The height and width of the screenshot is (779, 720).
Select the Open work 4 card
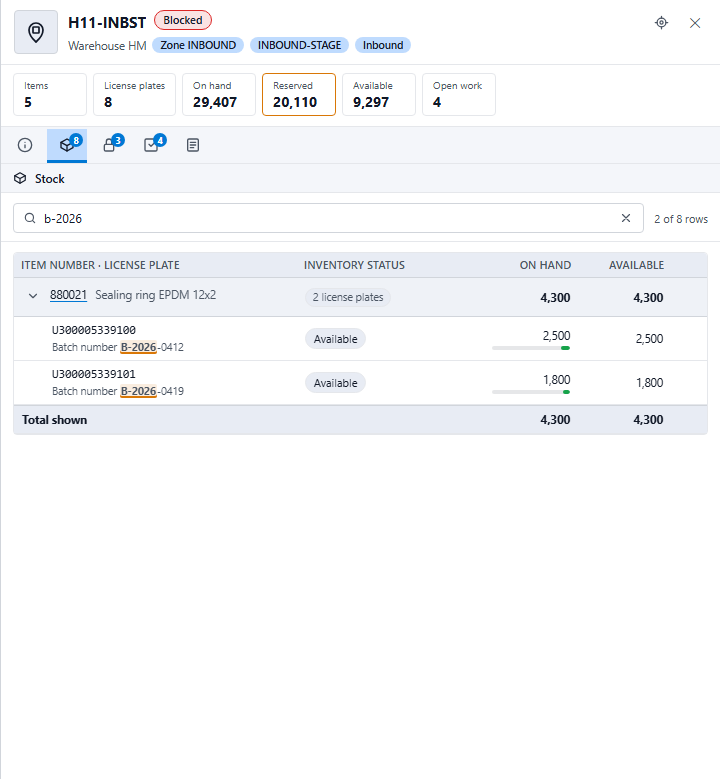coord(459,94)
